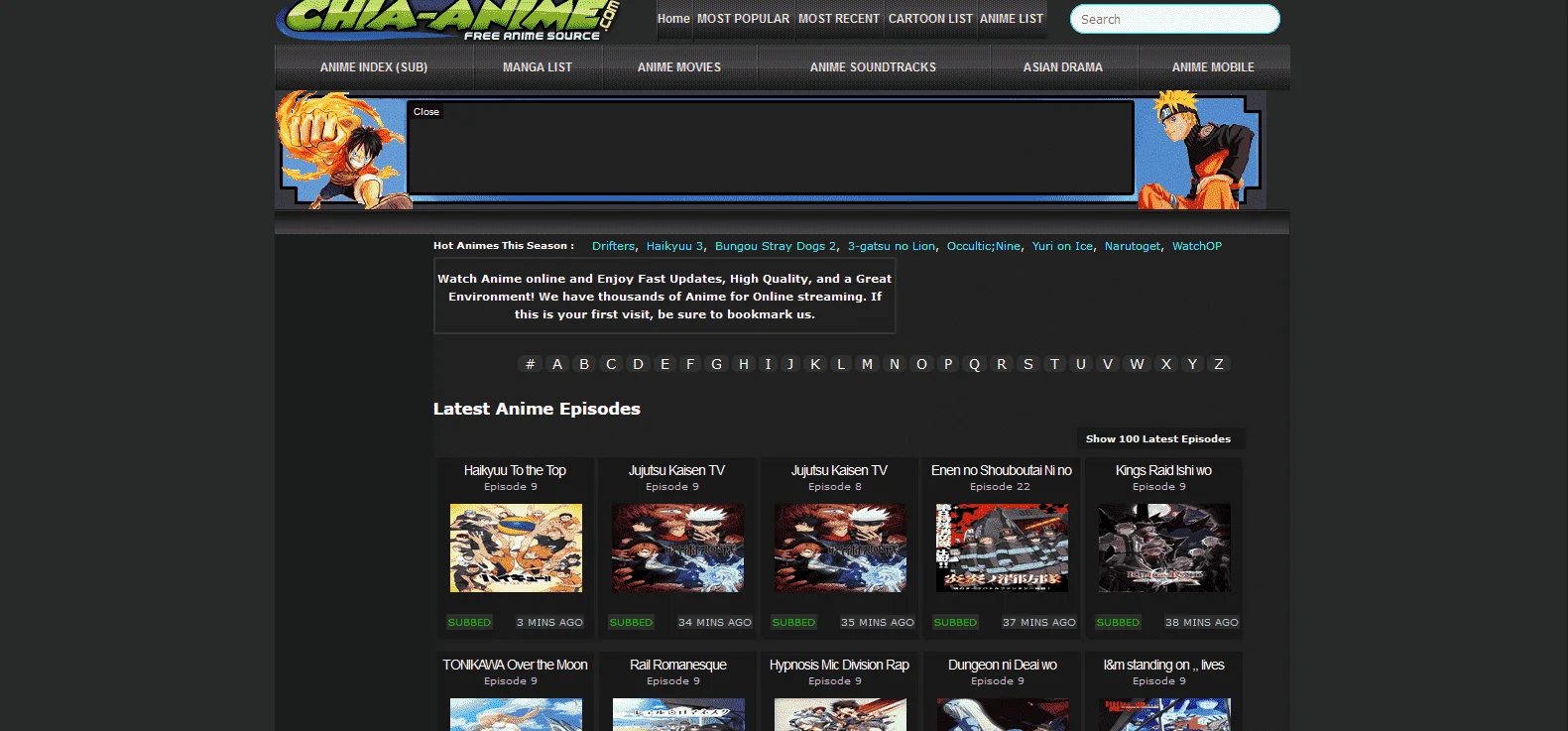Go to Most Recent
1568x731 pixels.
click(x=839, y=19)
